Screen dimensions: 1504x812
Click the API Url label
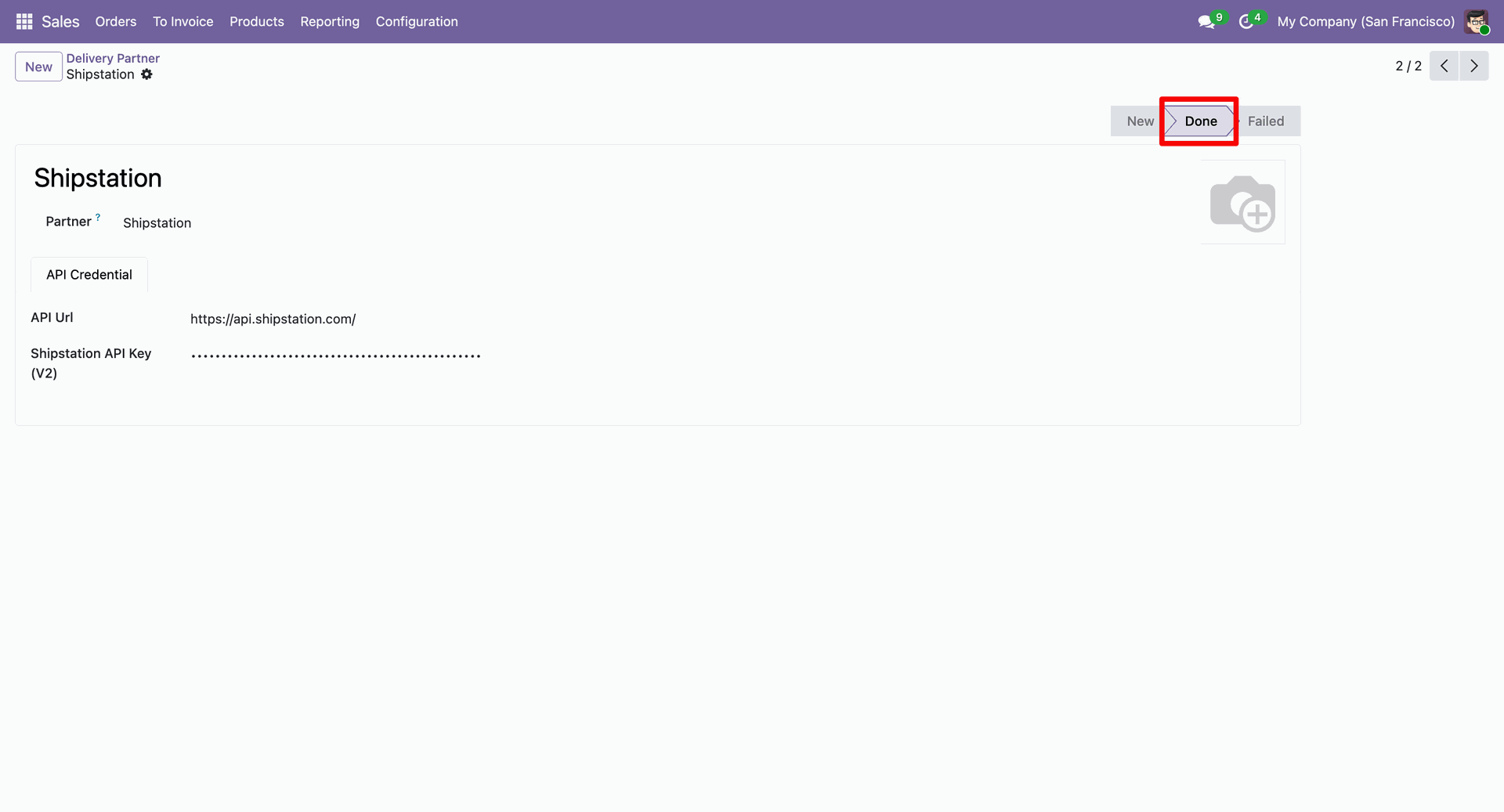coord(52,317)
